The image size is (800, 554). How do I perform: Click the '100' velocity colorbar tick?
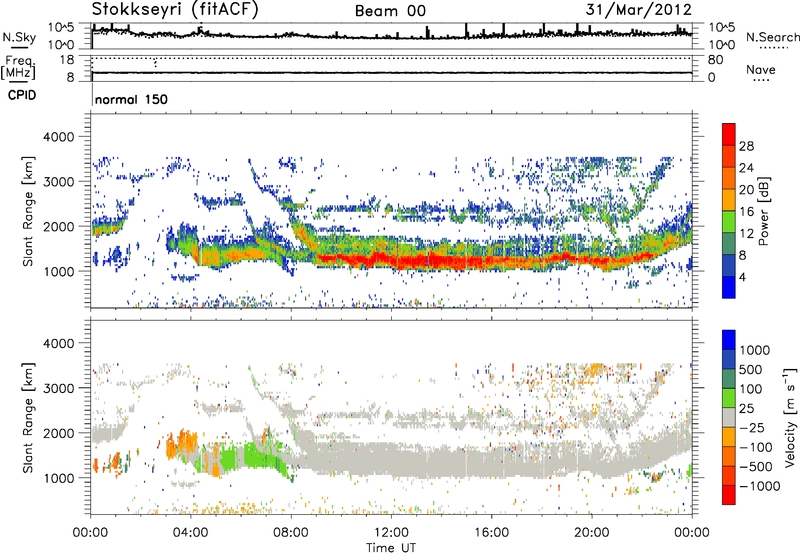751,389
